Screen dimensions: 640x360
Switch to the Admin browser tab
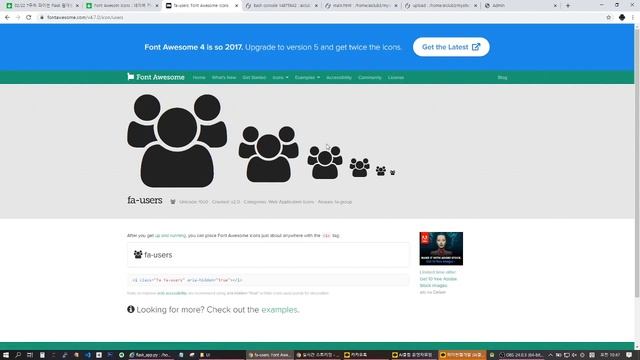tap(520, 6)
